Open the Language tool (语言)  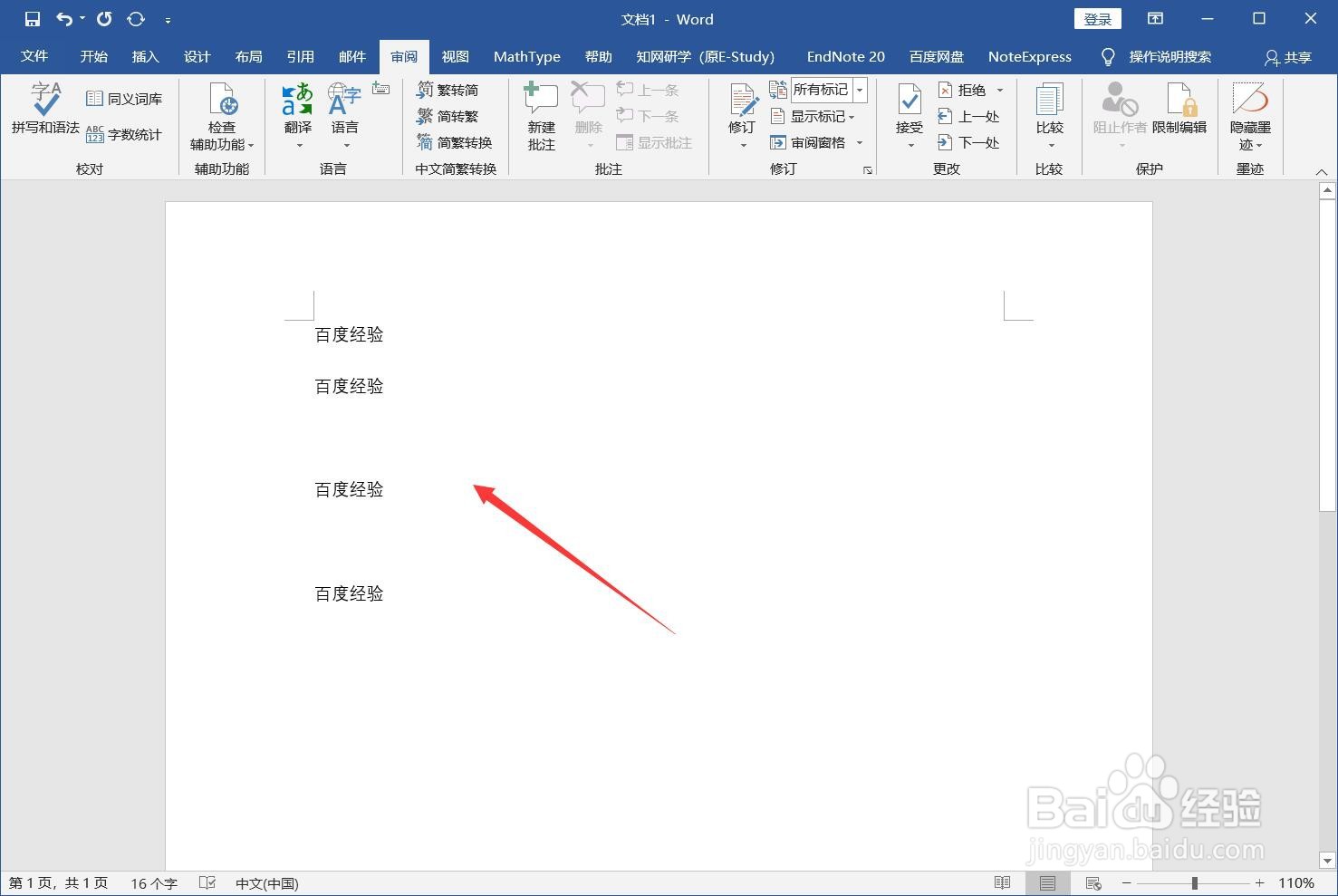coord(345,117)
